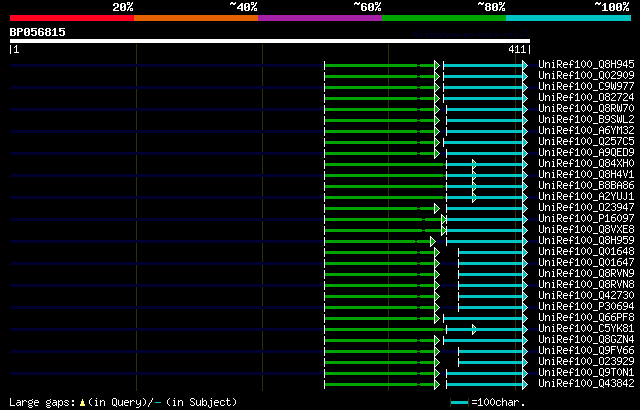Click the white query sequence bar
This screenshot has height=410, width=640.
point(270,41)
